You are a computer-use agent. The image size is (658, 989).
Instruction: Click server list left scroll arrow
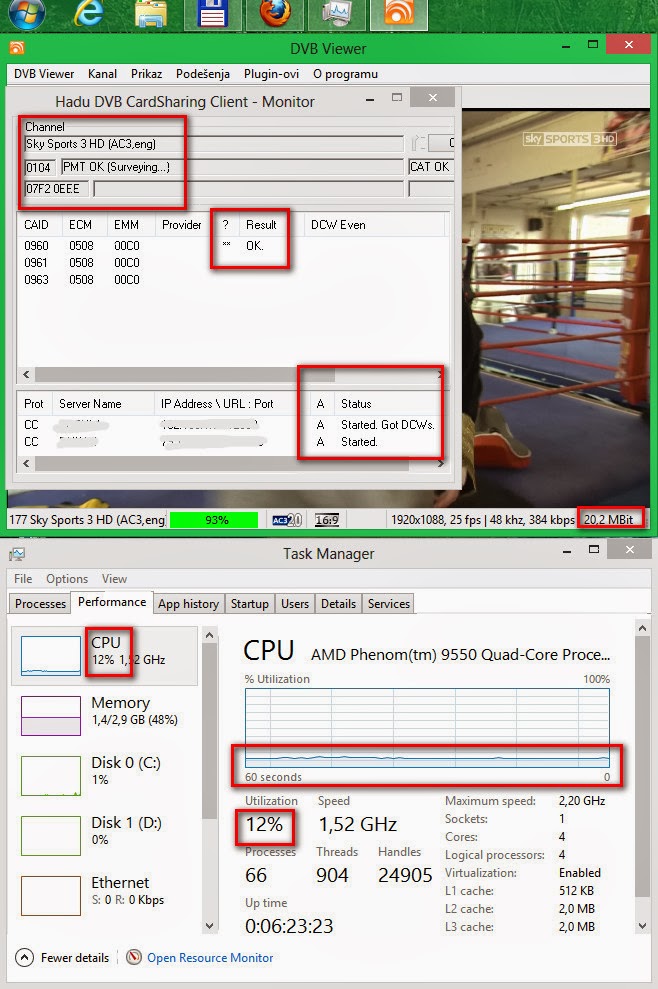26,463
